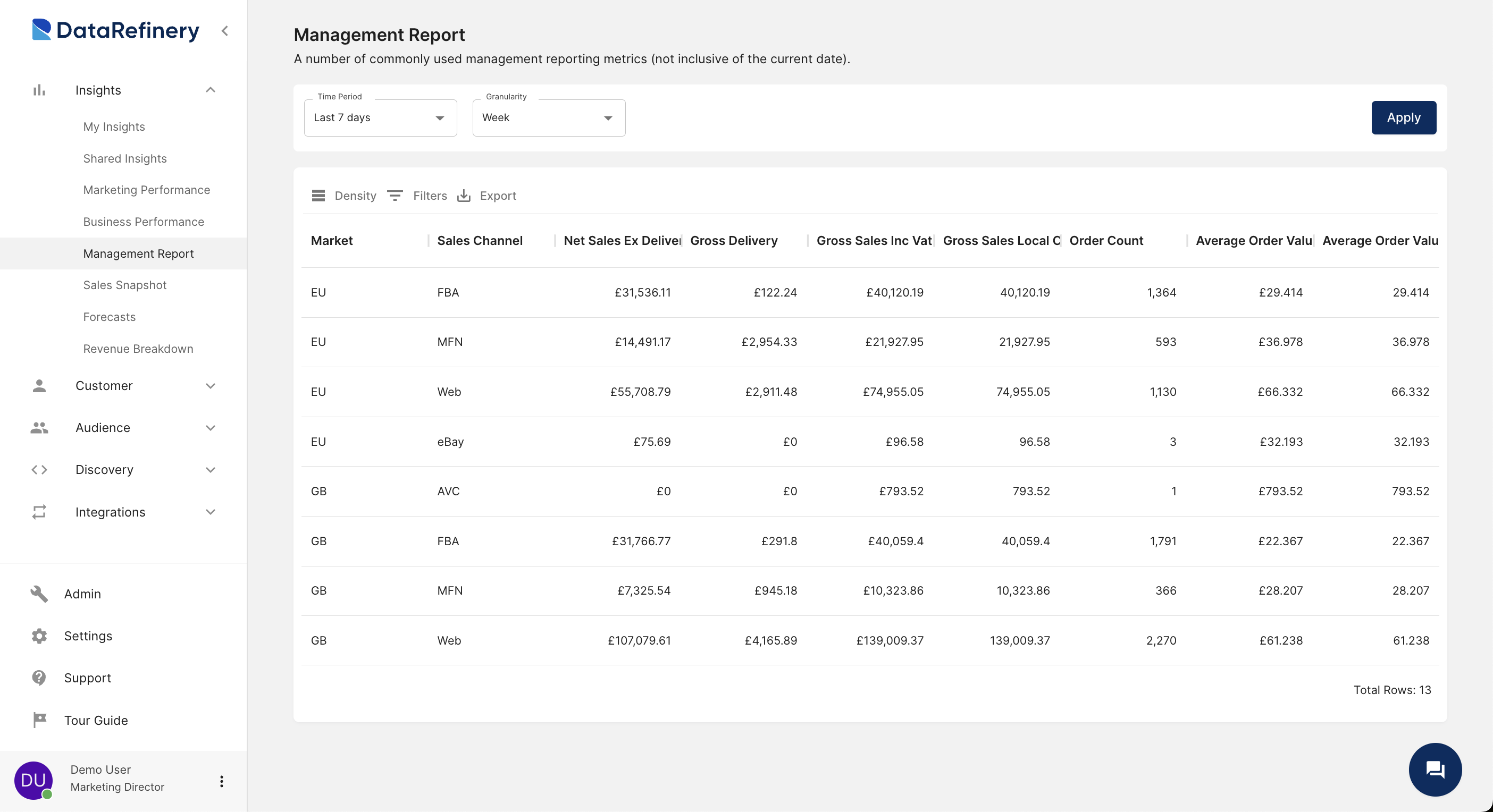
Task: Click the DataRefinery logo icon
Action: tap(43, 28)
